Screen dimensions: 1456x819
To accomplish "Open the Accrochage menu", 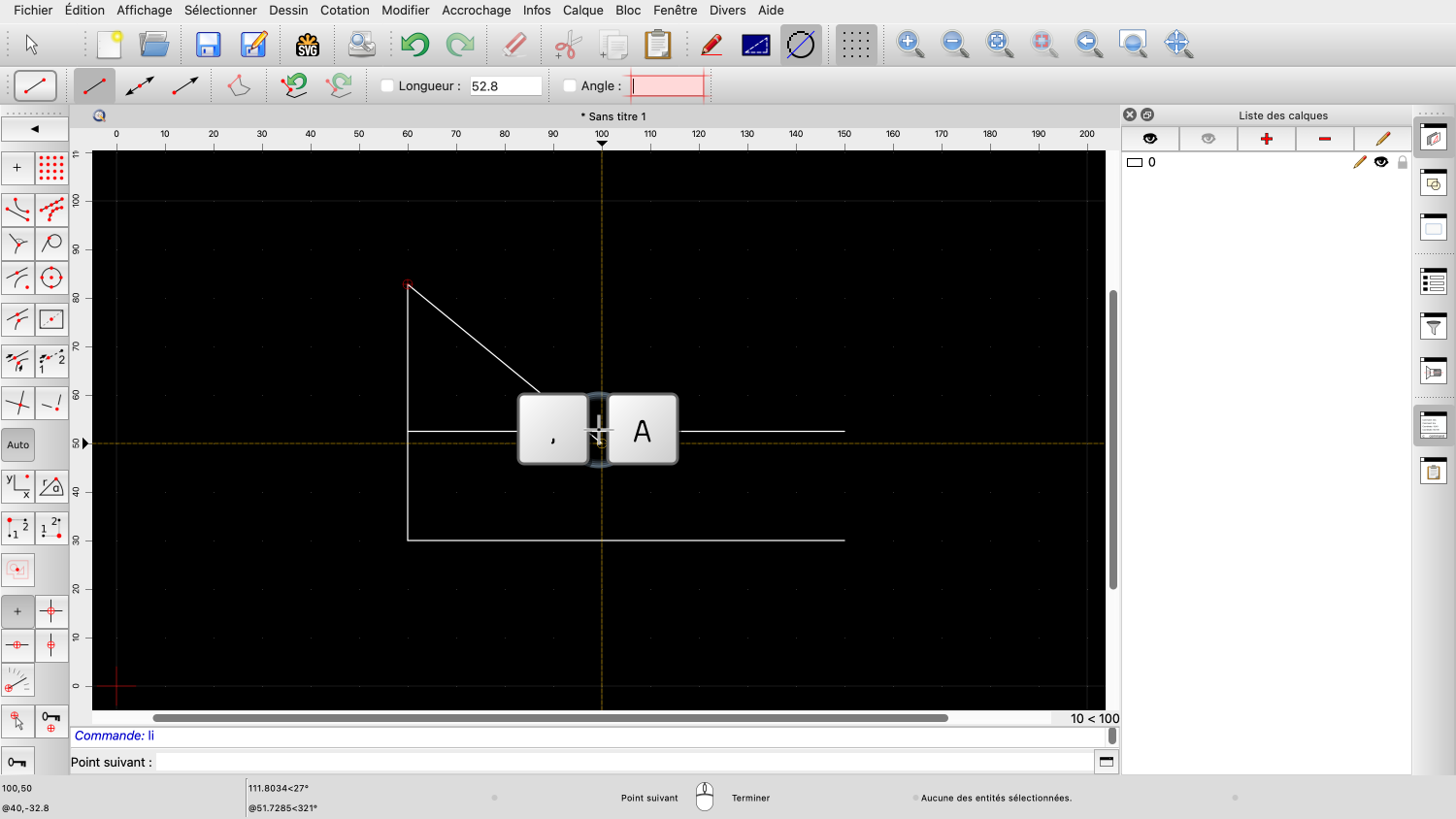I will pyautogui.click(x=476, y=10).
